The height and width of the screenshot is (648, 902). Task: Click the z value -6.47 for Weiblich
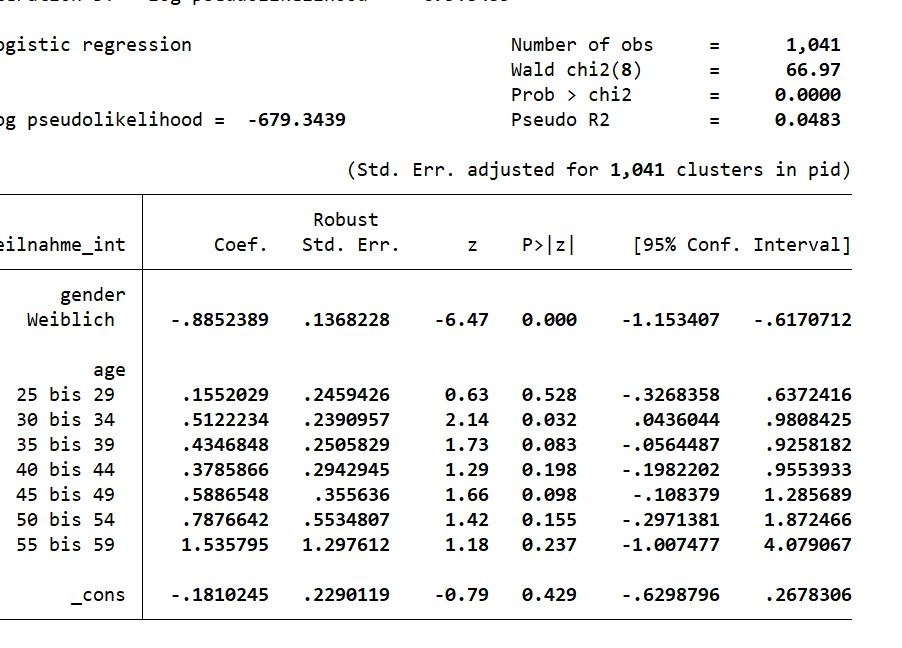pos(461,319)
